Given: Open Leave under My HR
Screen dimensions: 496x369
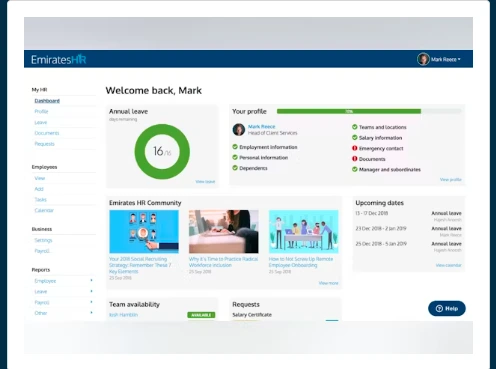Looking at the screenshot, I should coord(41,122).
